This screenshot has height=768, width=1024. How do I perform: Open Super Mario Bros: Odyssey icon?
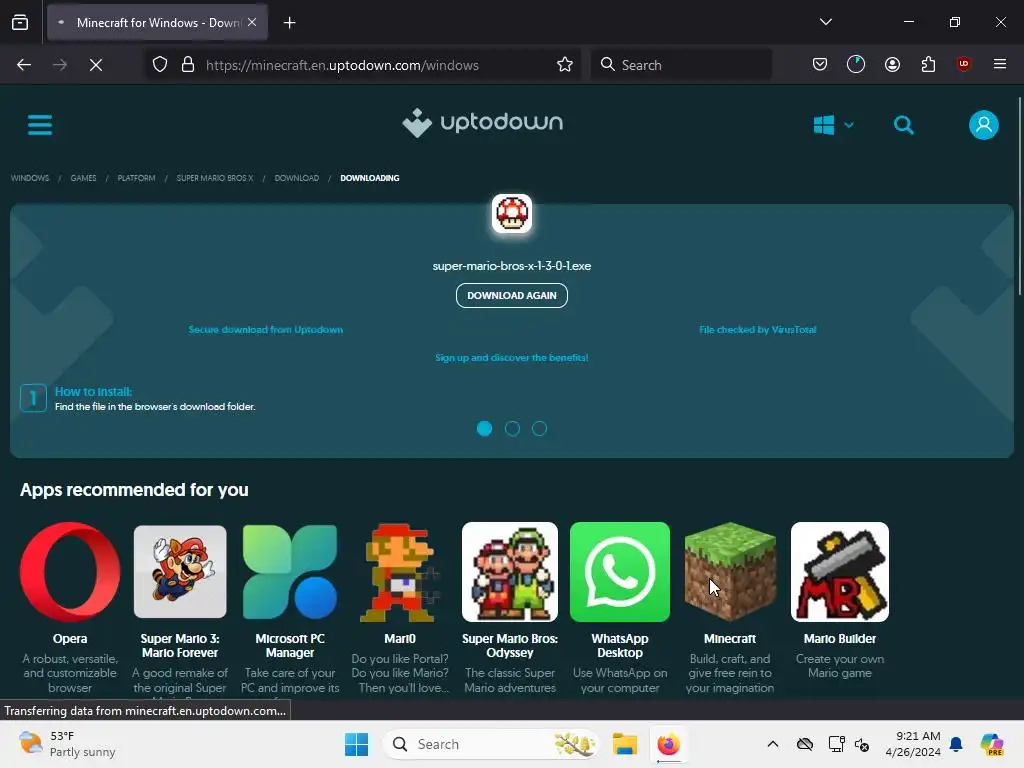(510, 572)
